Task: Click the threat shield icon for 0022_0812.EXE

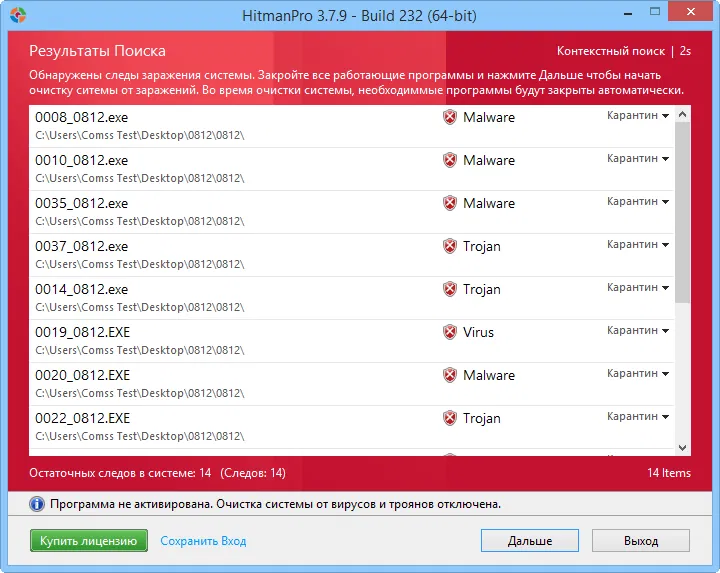Action: click(x=450, y=418)
